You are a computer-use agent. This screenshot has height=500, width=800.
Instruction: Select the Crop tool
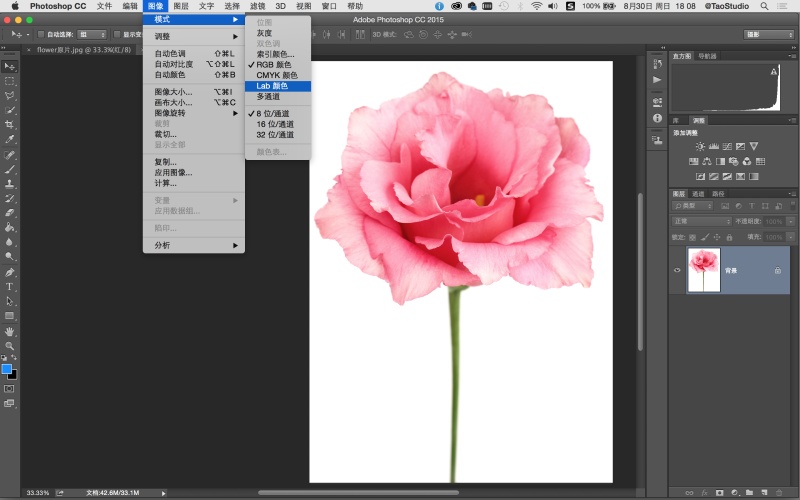(x=9, y=124)
